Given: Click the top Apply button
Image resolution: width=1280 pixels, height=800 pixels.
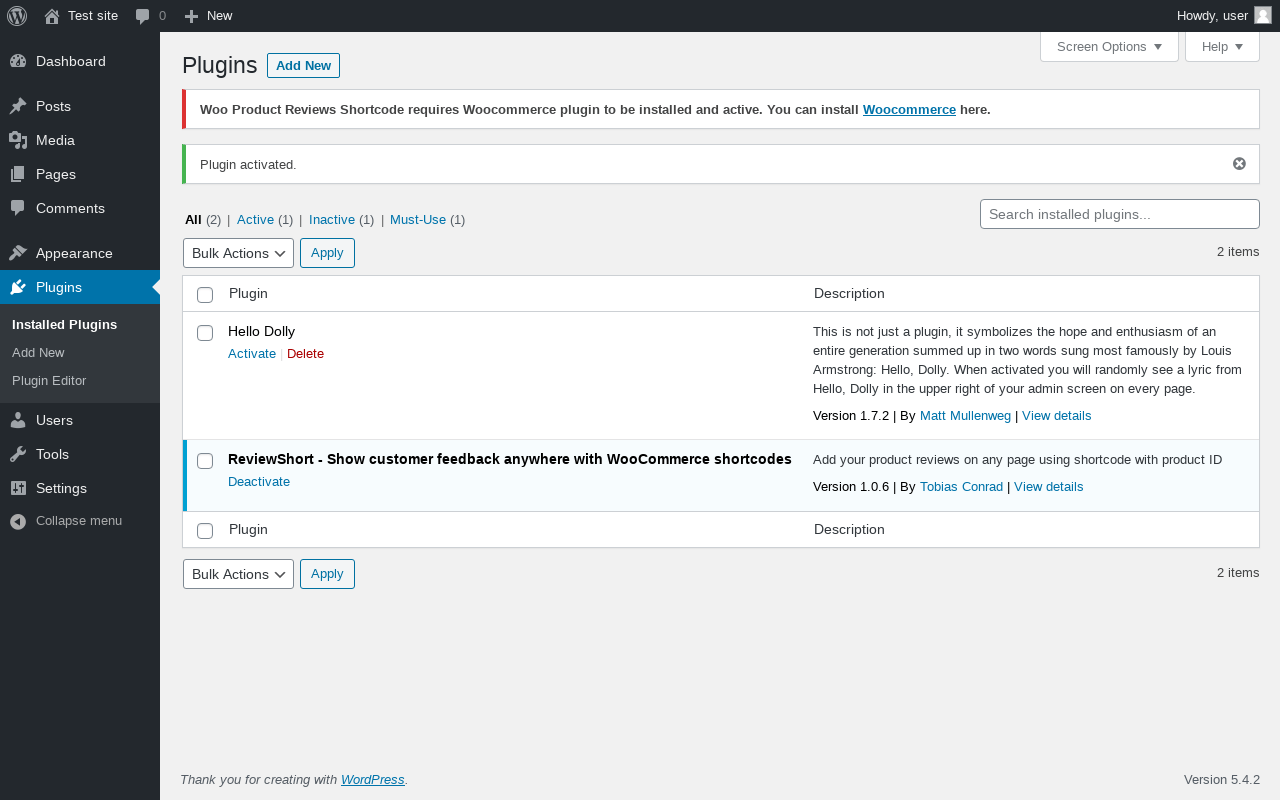Looking at the screenshot, I should 327,253.
